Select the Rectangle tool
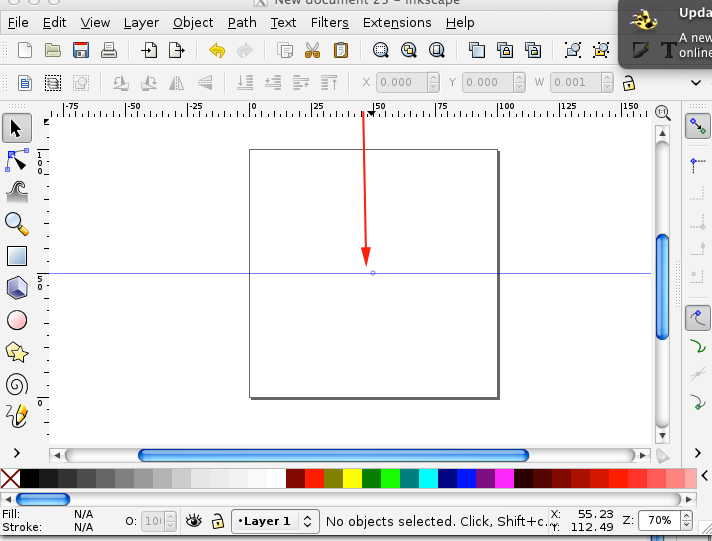Screen dimensions: 712x541 coord(17,256)
